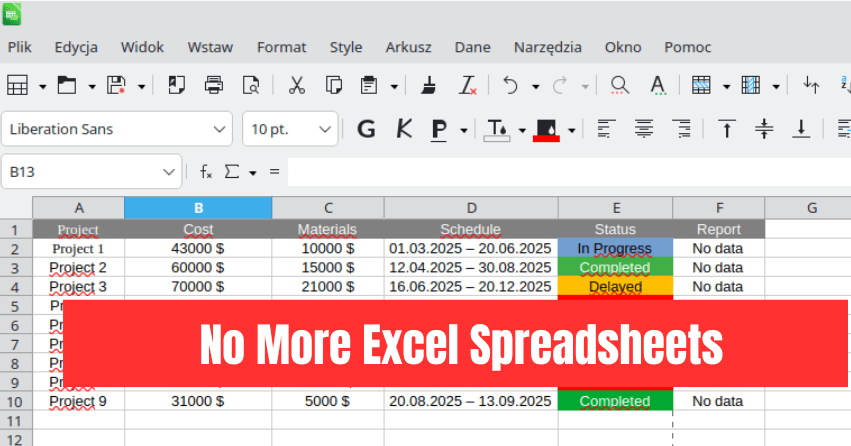This screenshot has height=446, width=851.
Task: Toggle underline with the P button
Action: (438, 129)
